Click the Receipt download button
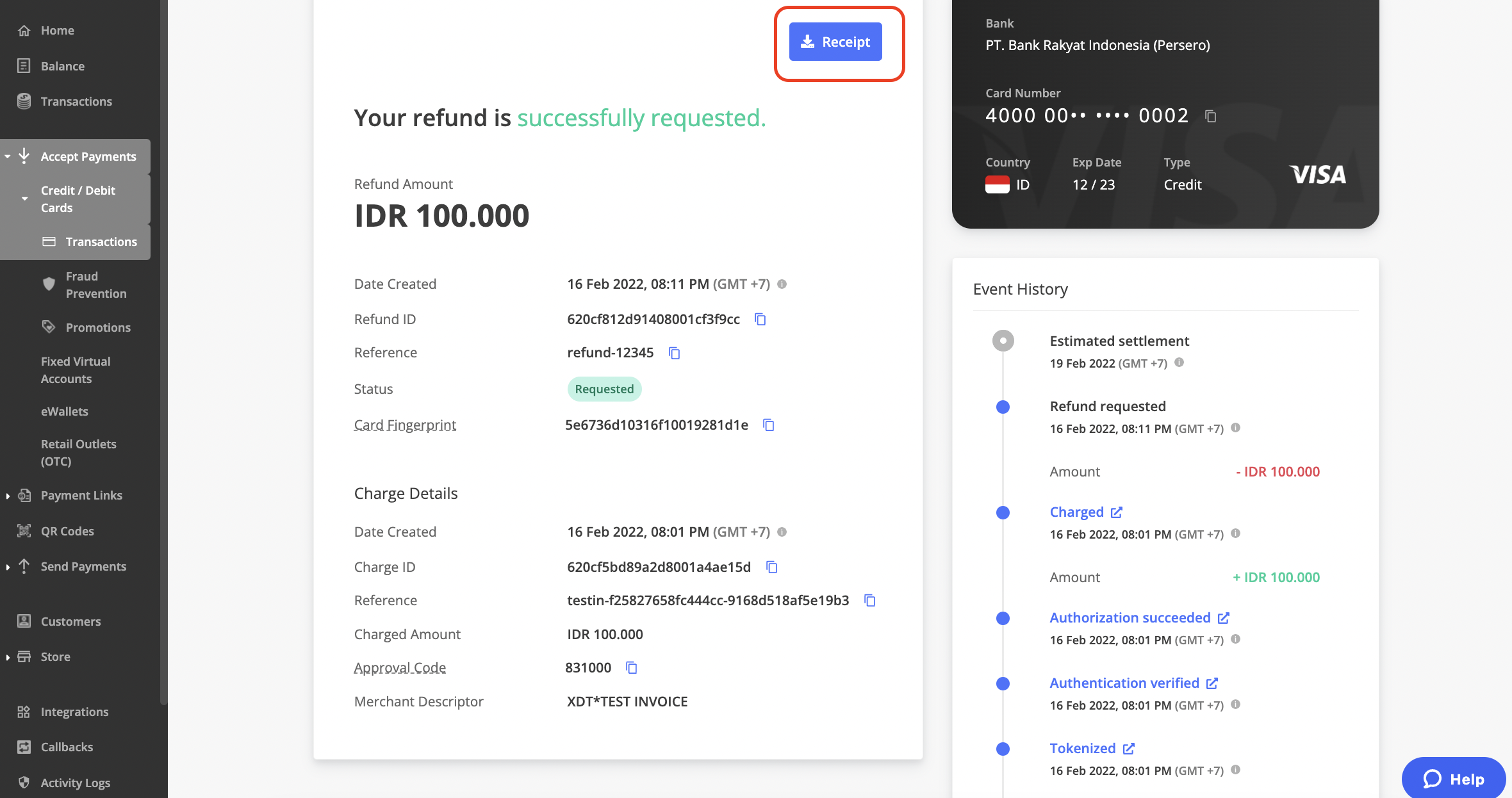Screen dimensions: 1512x798 point(835,42)
